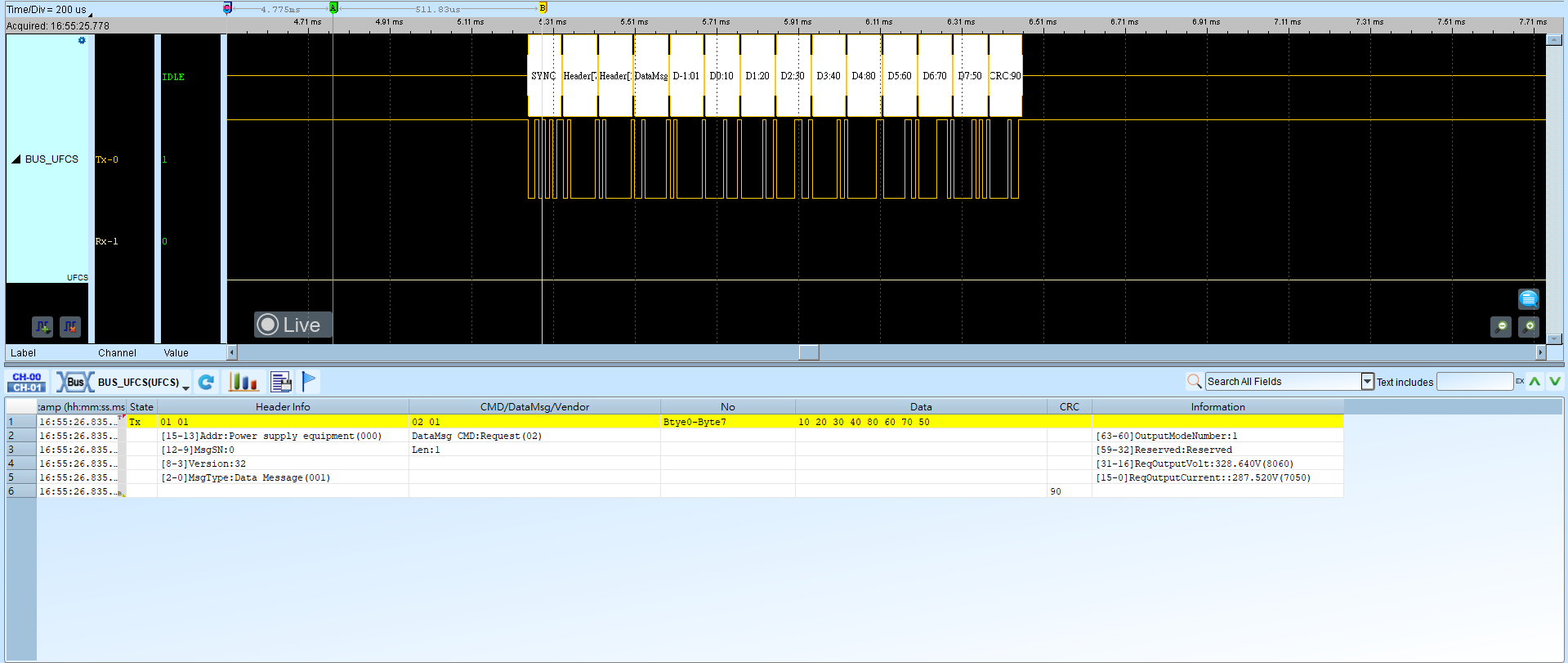Open the bar chart statistics icon
The height and width of the screenshot is (663, 1568).
243,382
